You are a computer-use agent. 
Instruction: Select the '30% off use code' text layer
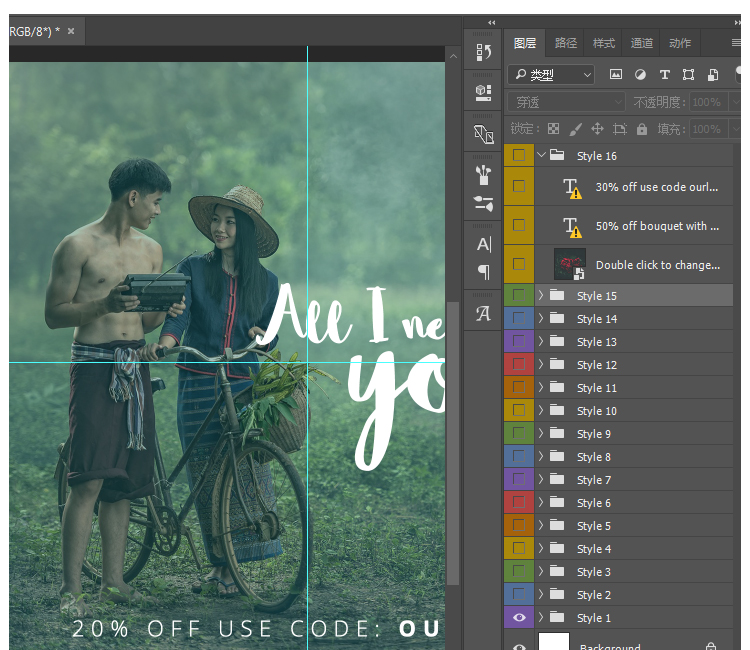(x=656, y=187)
